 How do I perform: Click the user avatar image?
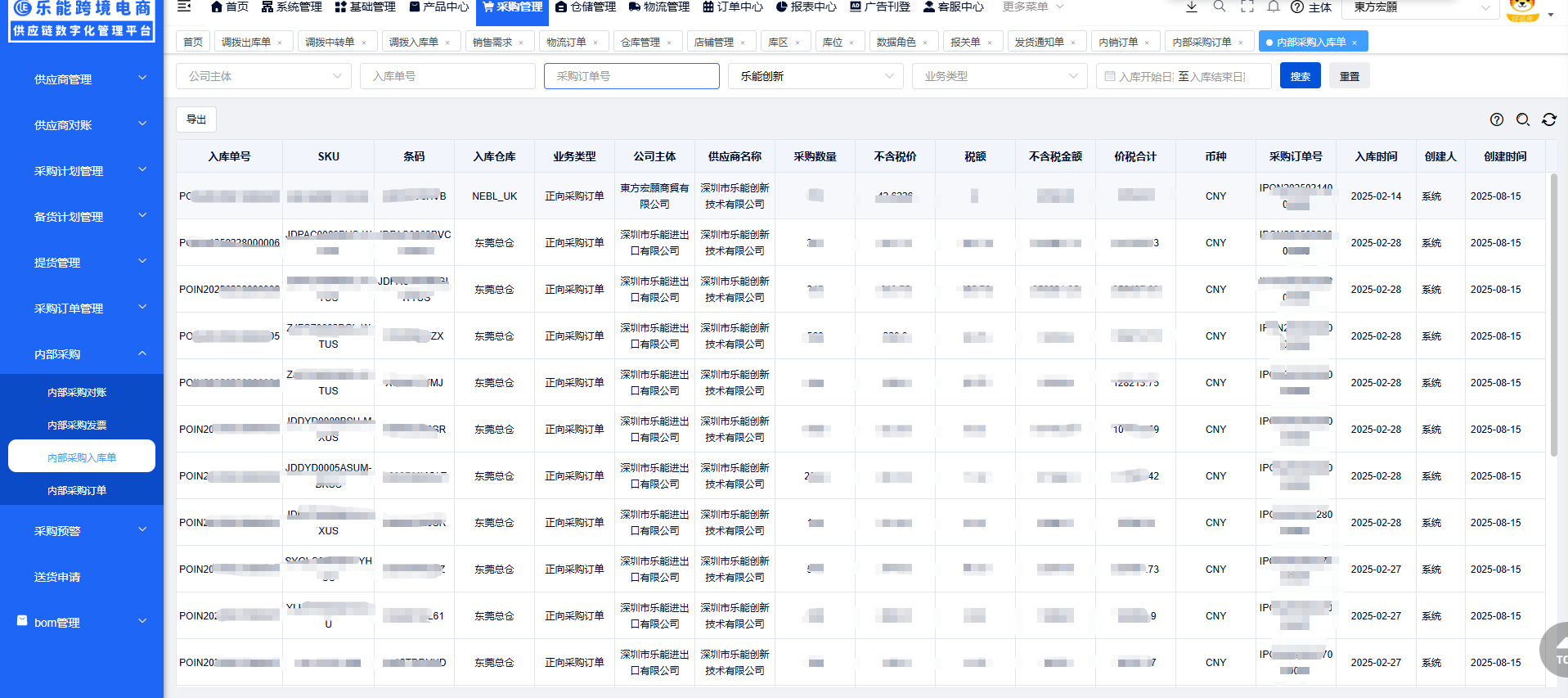[1522, 10]
